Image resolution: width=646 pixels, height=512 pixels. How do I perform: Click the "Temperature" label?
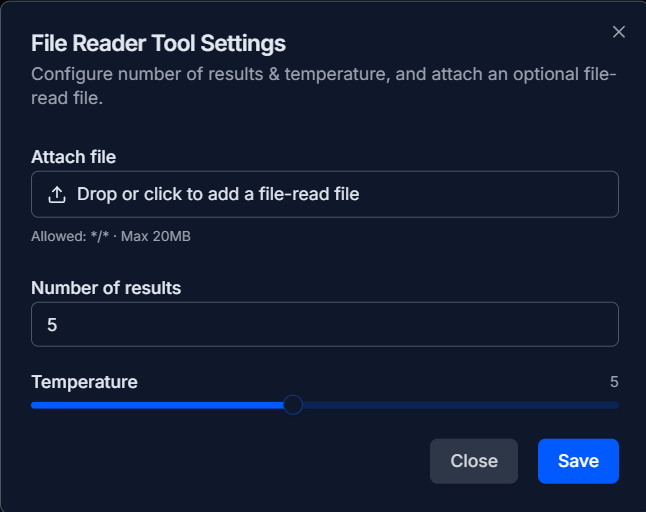(84, 382)
